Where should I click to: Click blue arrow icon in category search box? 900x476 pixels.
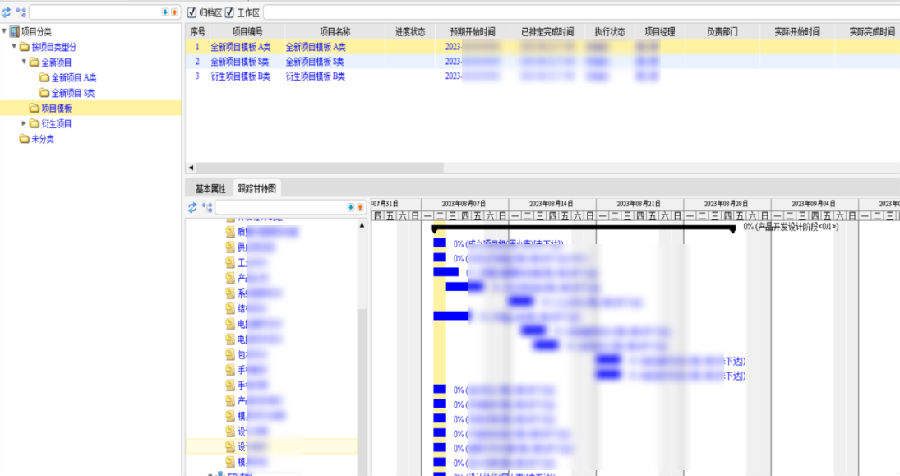(x=165, y=12)
